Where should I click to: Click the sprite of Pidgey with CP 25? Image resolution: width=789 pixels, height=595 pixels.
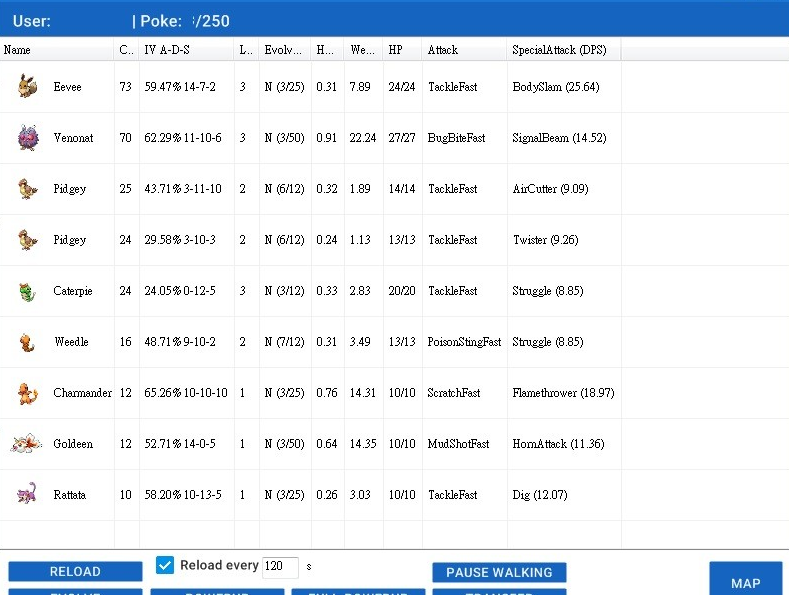coord(28,189)
